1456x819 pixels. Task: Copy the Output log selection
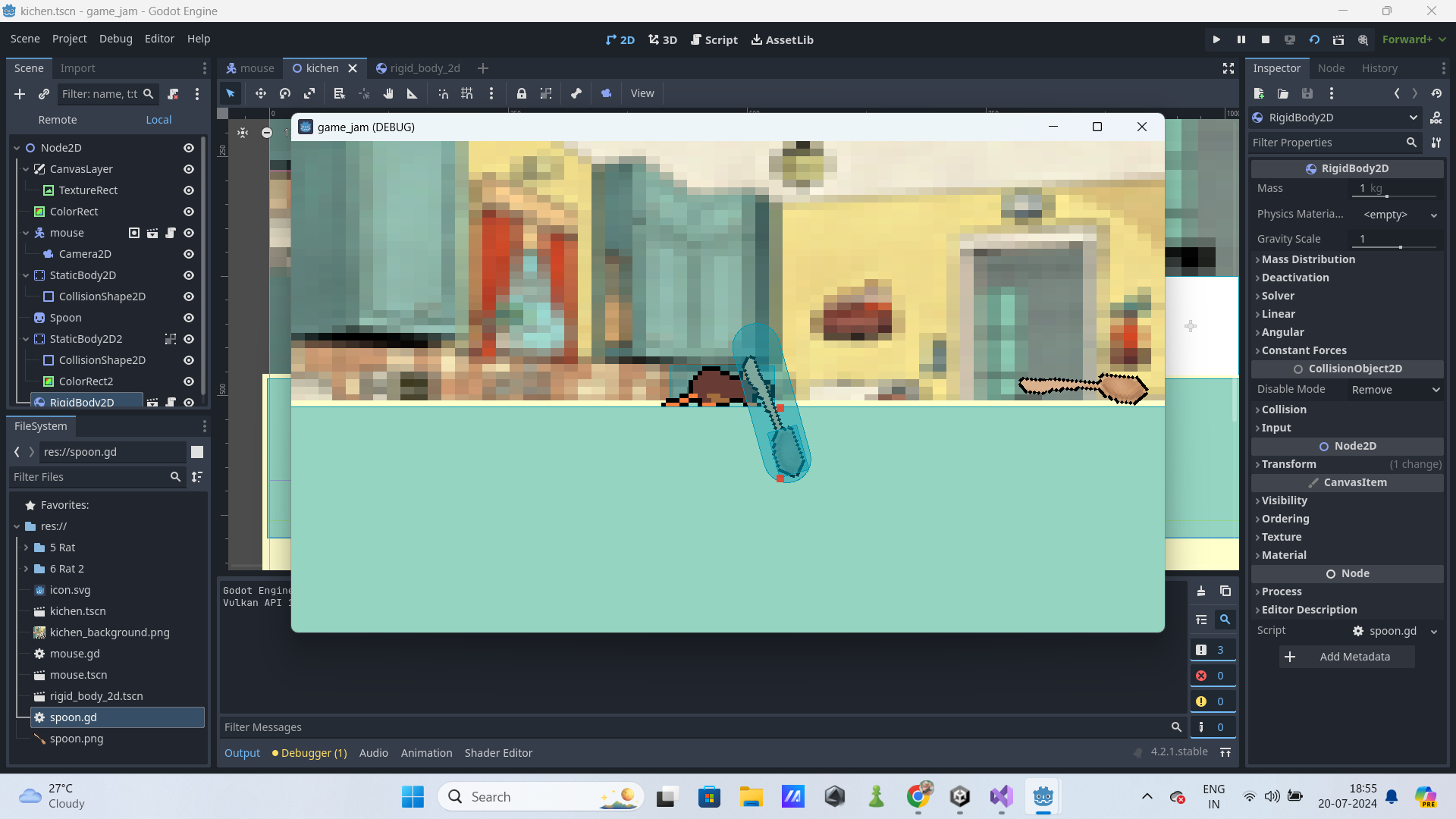tap(1225, 591)
